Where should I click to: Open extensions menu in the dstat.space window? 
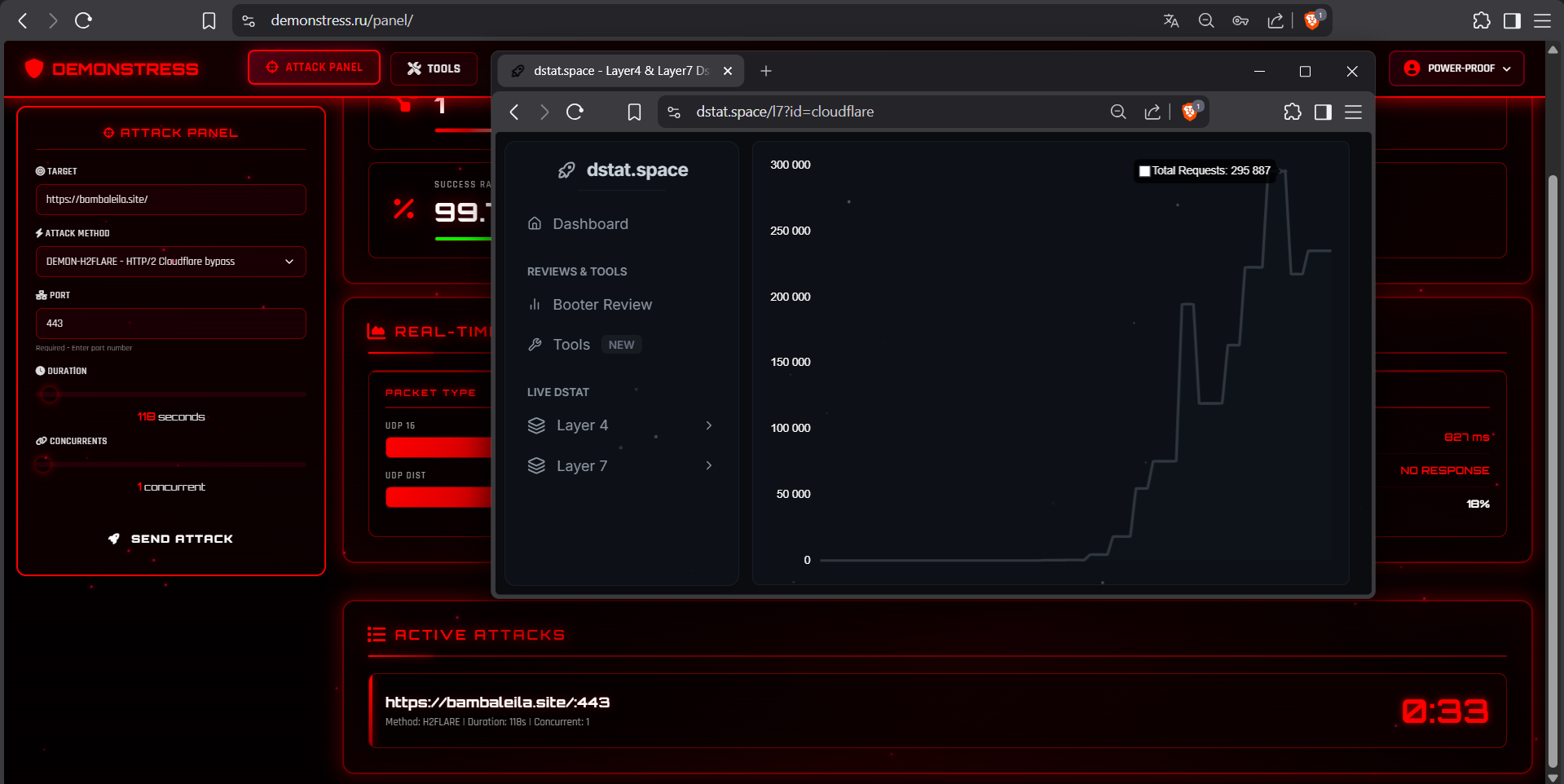(1292, 112)
